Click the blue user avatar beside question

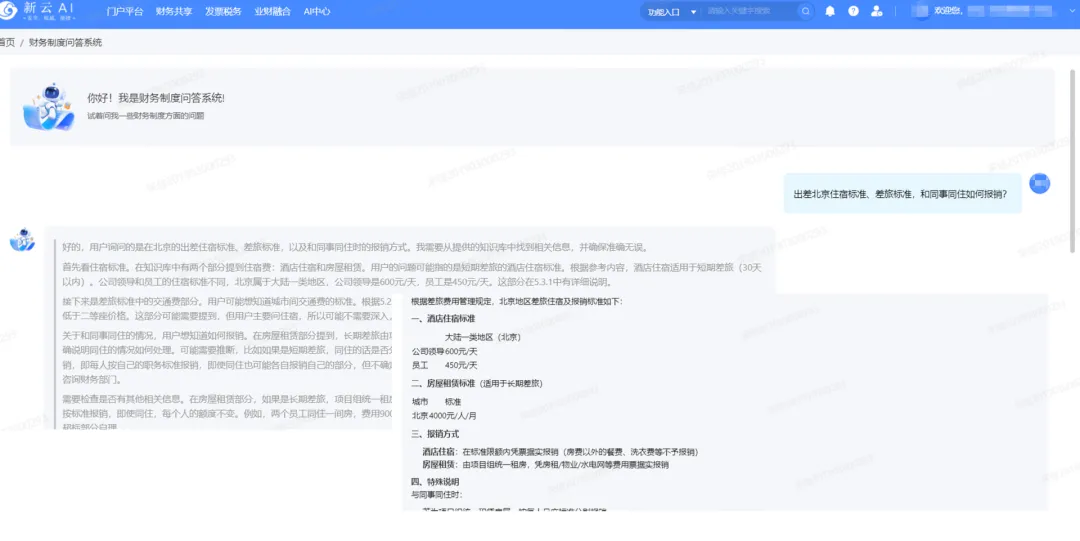point(1039,183)
